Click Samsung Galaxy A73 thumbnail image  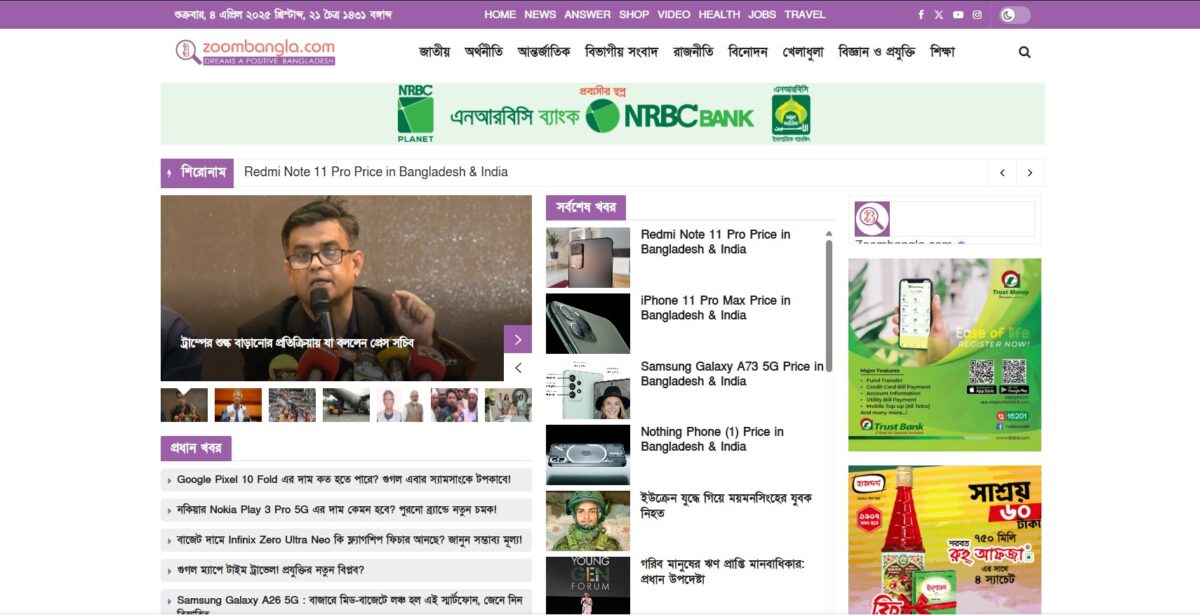click(x=588, y=389)
